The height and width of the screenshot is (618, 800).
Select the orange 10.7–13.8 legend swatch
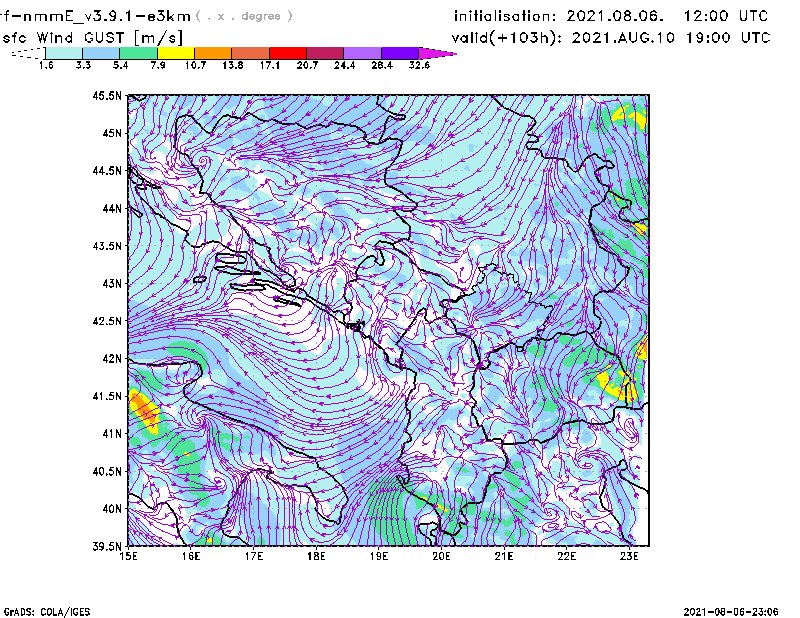point(213,53)
